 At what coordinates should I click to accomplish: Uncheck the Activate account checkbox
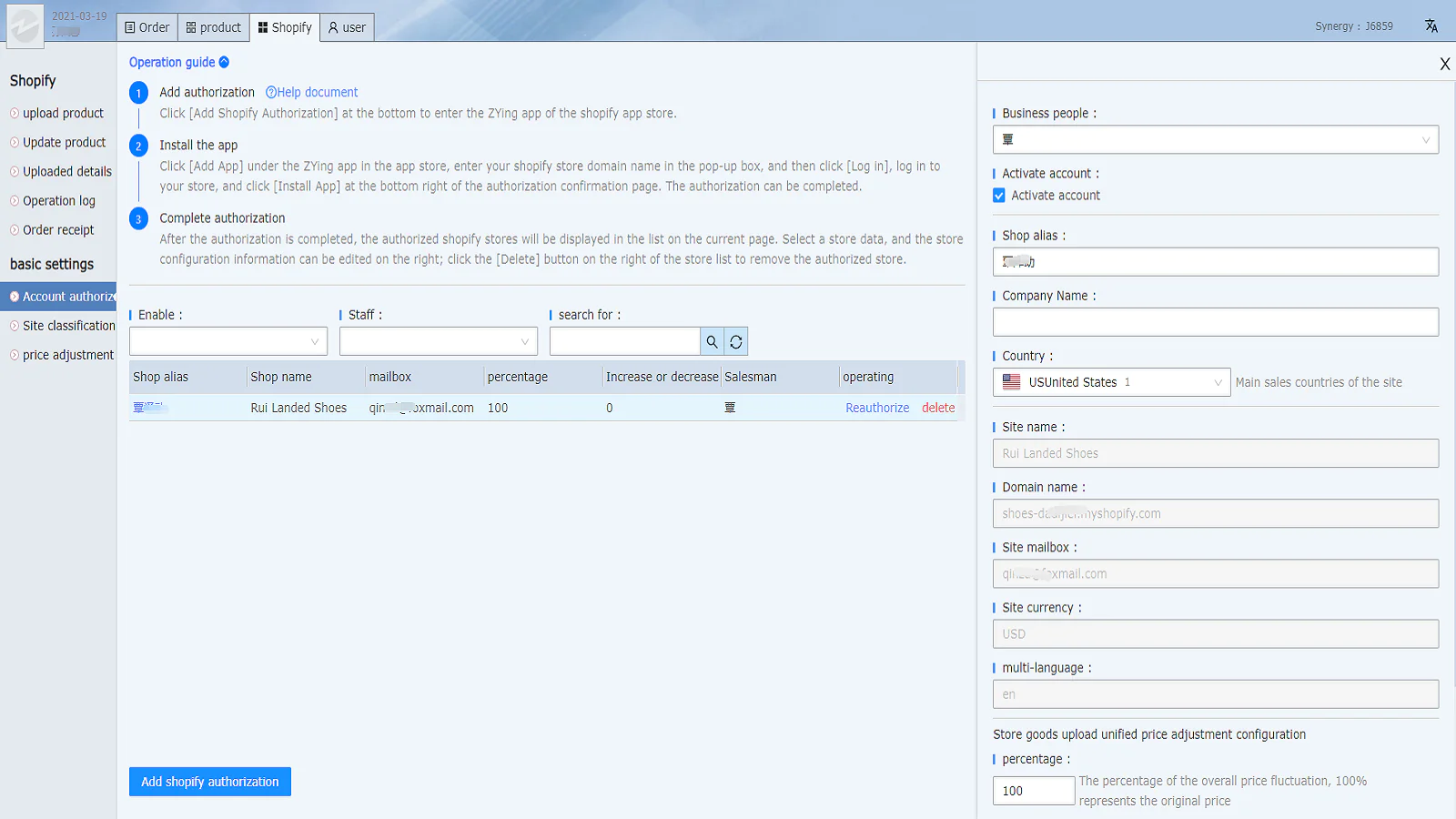(999, 196)
